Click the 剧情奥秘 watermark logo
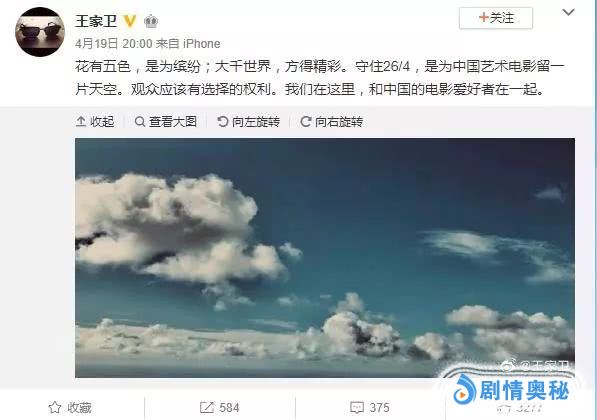The width and height of the screenshot is (597, 420). click(510, 388)
